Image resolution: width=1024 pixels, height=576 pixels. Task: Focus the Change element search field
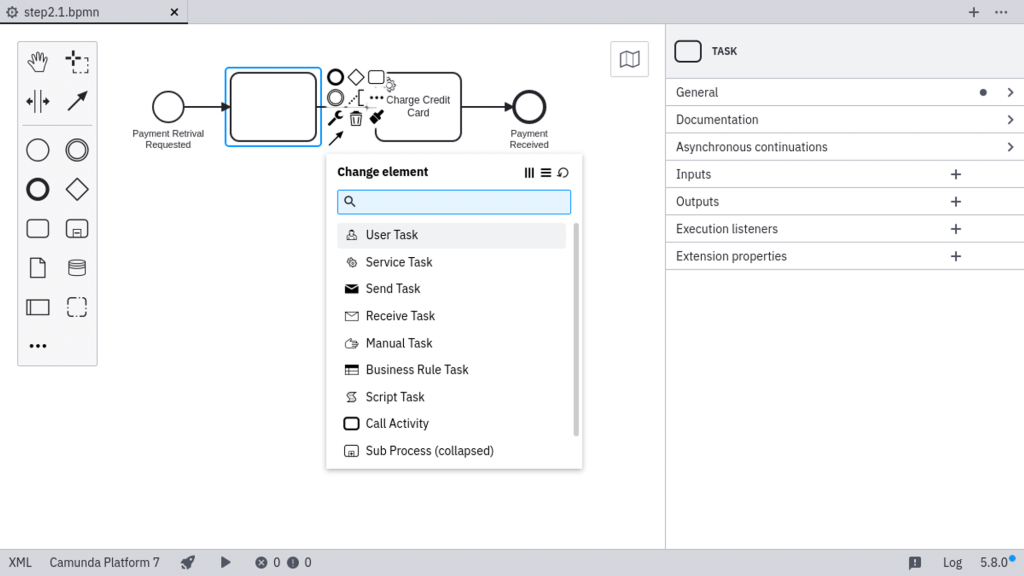point(454,202)
